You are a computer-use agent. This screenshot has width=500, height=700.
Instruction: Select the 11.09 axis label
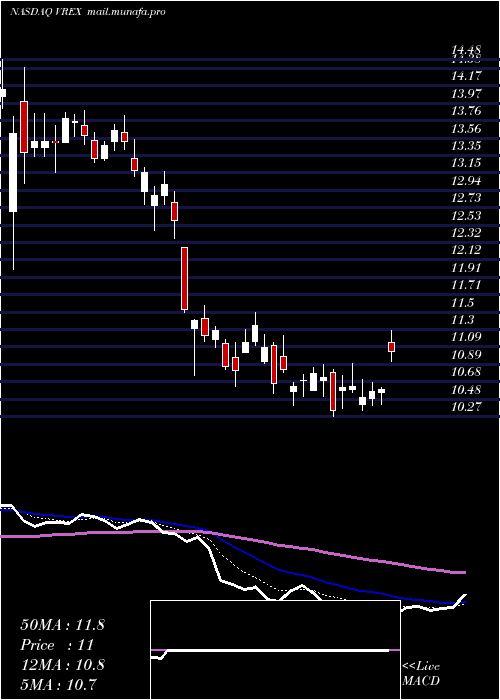point(466,337)
